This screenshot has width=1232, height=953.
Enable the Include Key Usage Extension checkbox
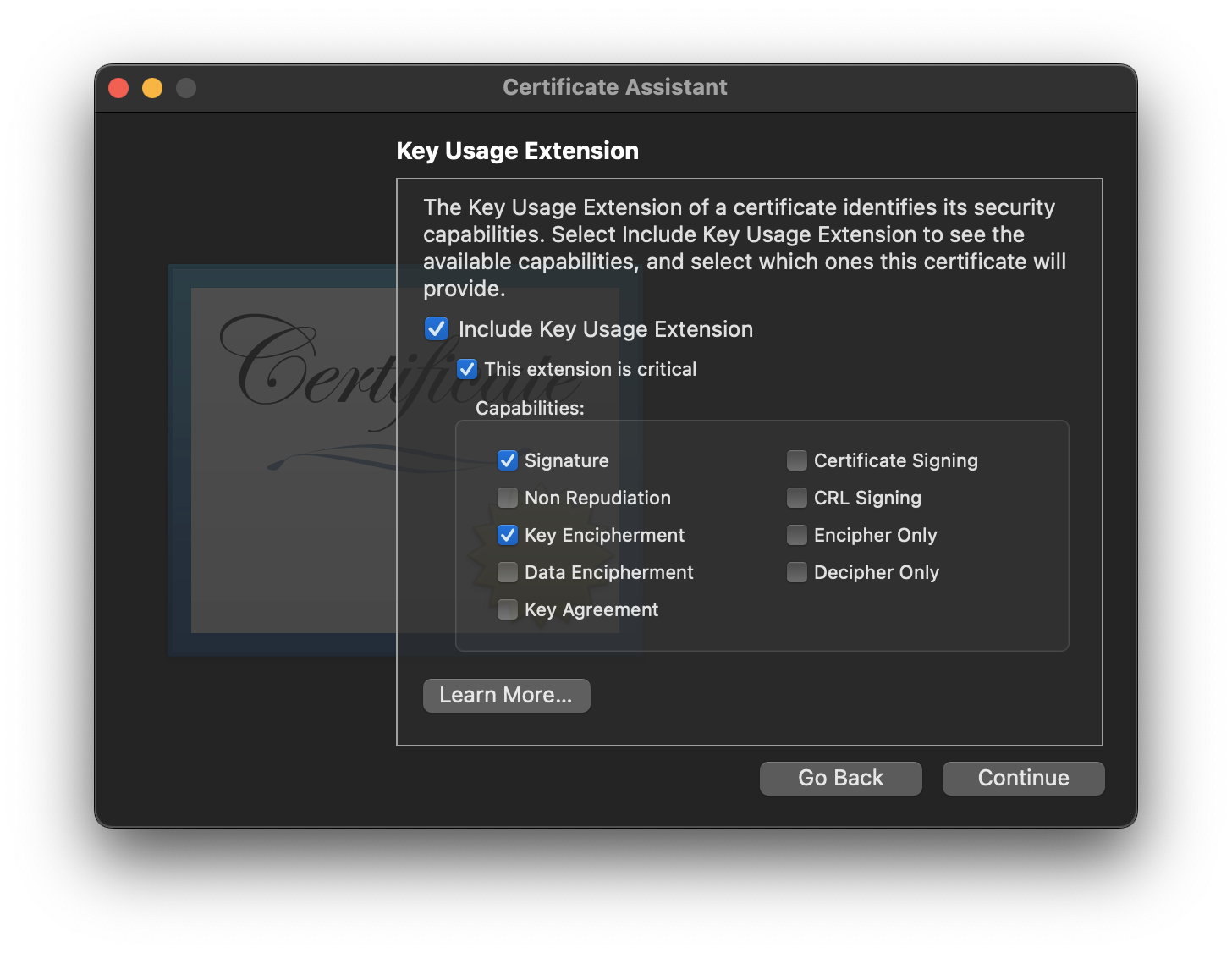pyautogui.click(x=436, y=329)
